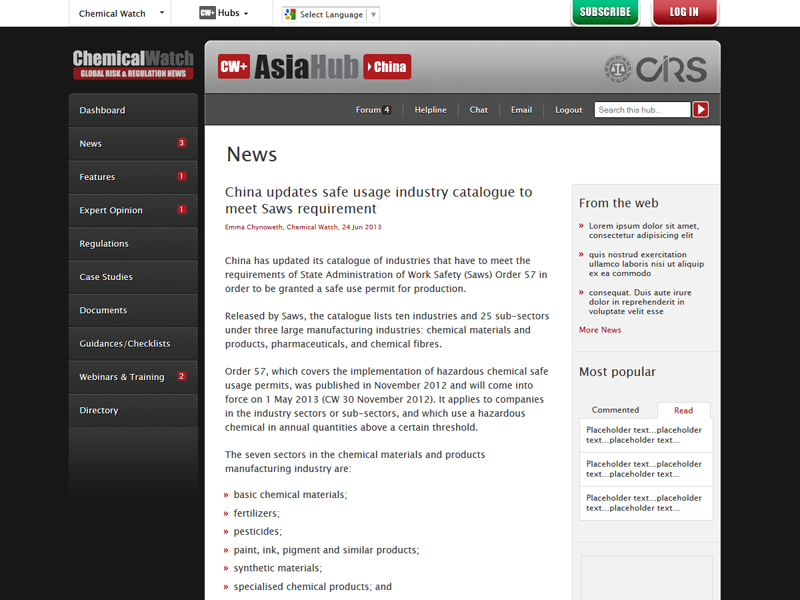
Task: Click the Forum count badge 4
Action: 386,110
